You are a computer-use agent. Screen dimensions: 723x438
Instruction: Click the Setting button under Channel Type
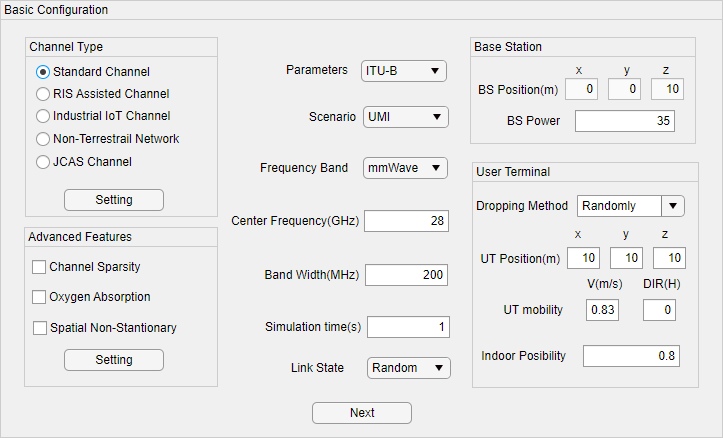click(x=114, y=200)
